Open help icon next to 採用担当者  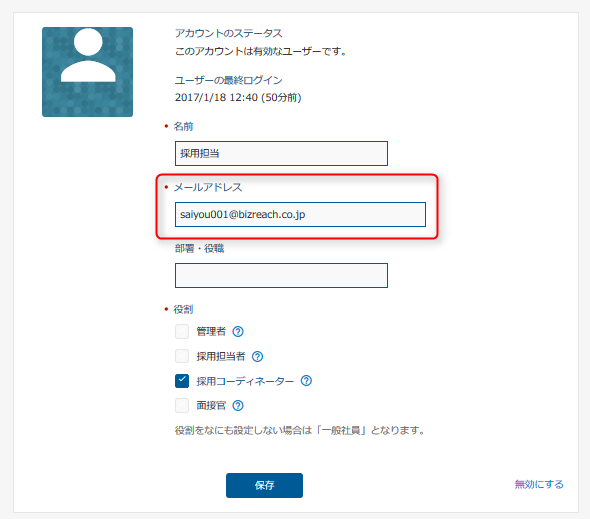pyautogui.click(x=257, y=356)
